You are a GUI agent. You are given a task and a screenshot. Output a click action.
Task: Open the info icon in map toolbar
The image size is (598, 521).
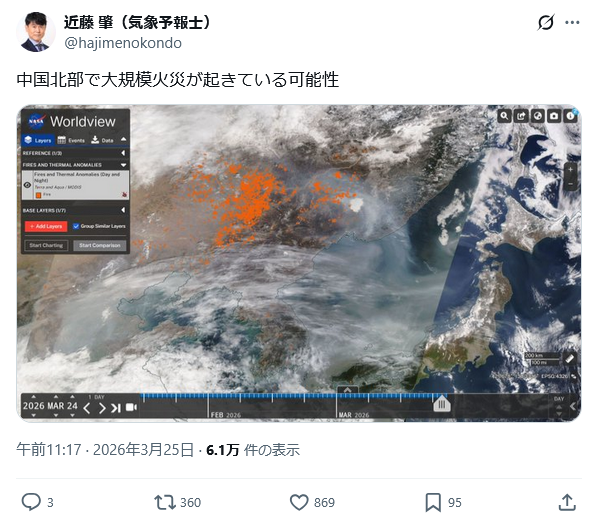[571, 116]
